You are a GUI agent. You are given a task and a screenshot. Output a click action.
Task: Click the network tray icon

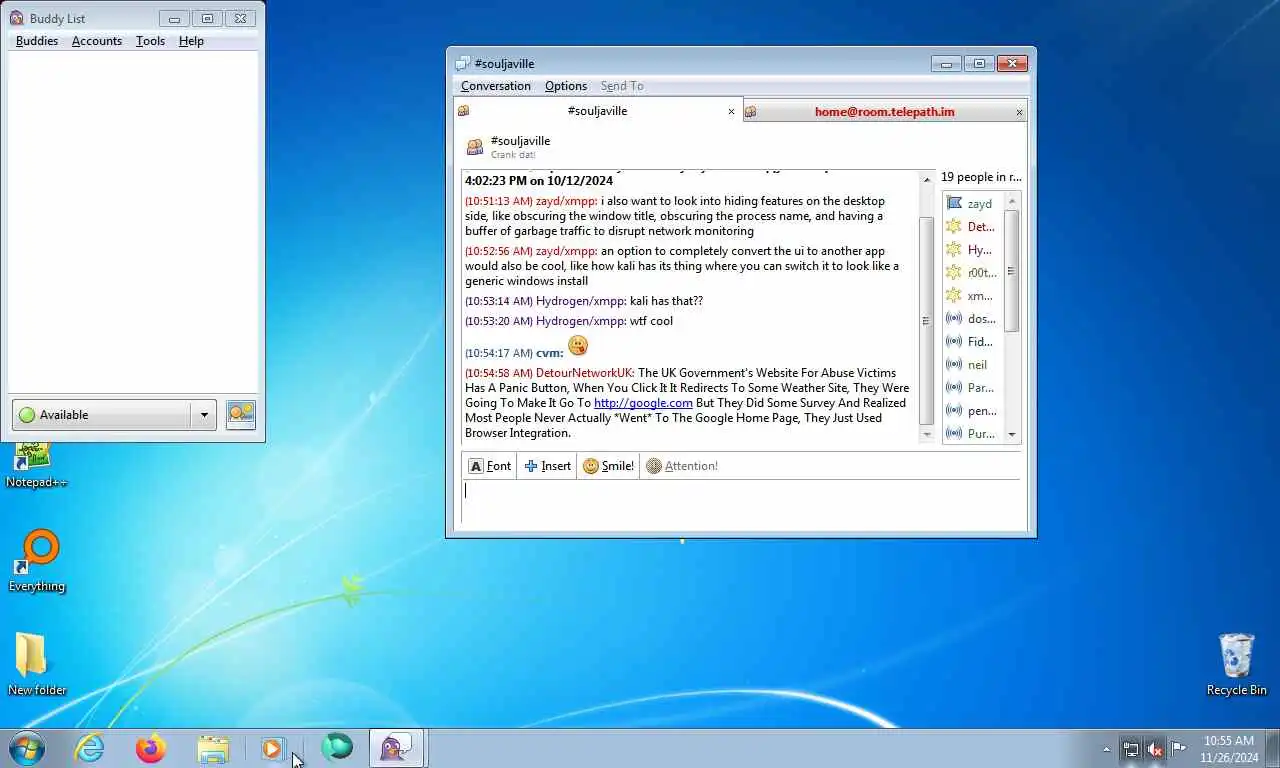[1131, 748]
